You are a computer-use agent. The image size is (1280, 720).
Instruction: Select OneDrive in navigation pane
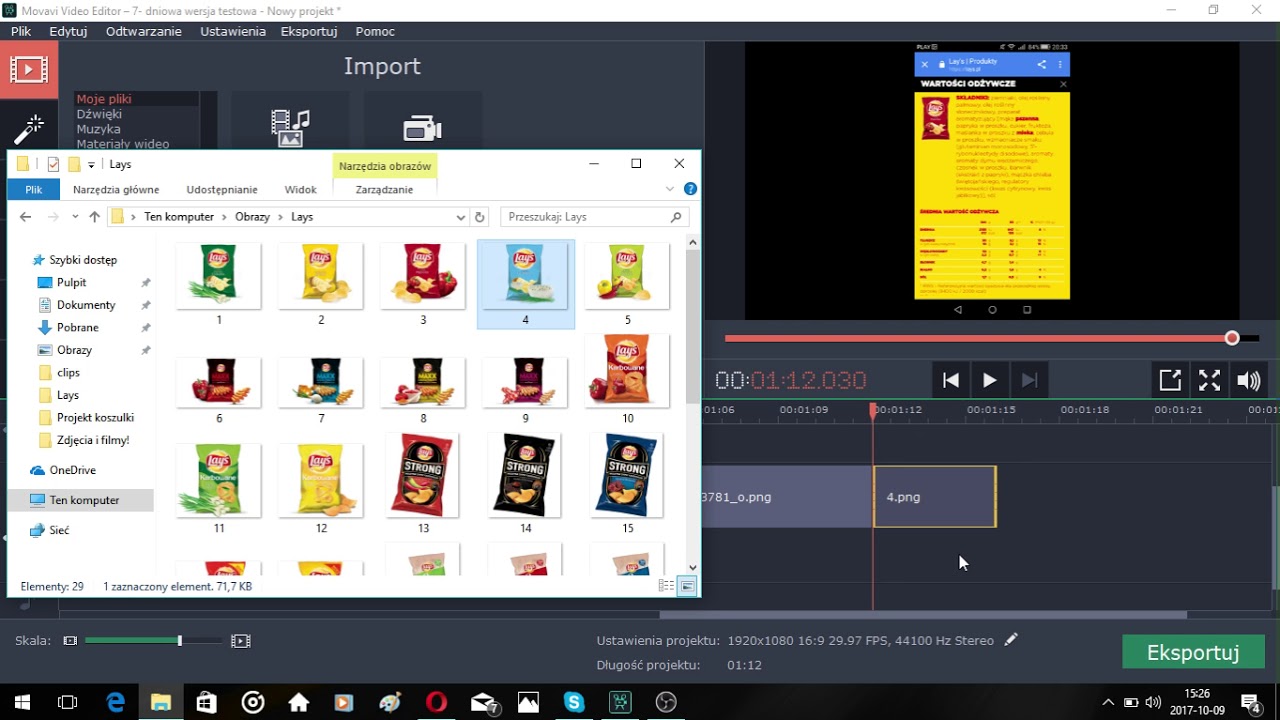click(72, 470)
